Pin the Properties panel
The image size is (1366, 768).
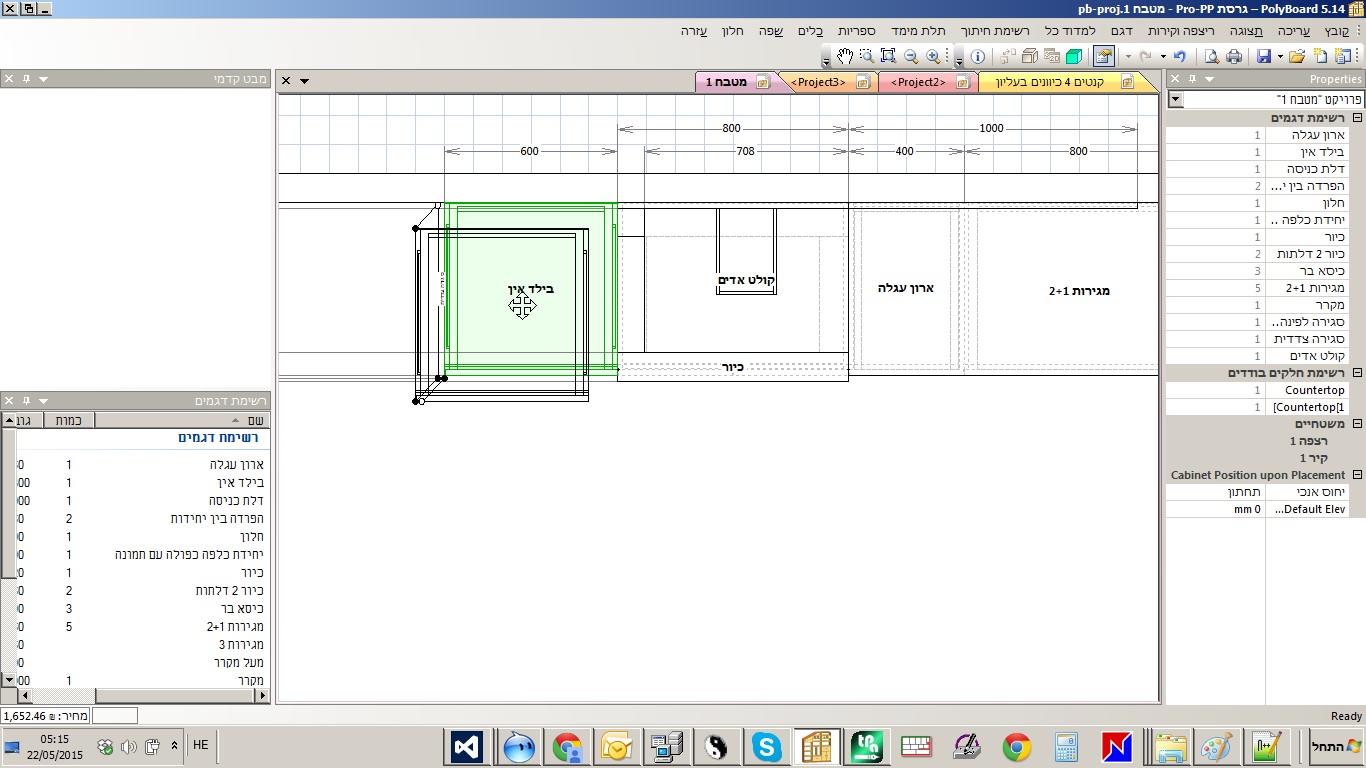tap(1192, 79)
